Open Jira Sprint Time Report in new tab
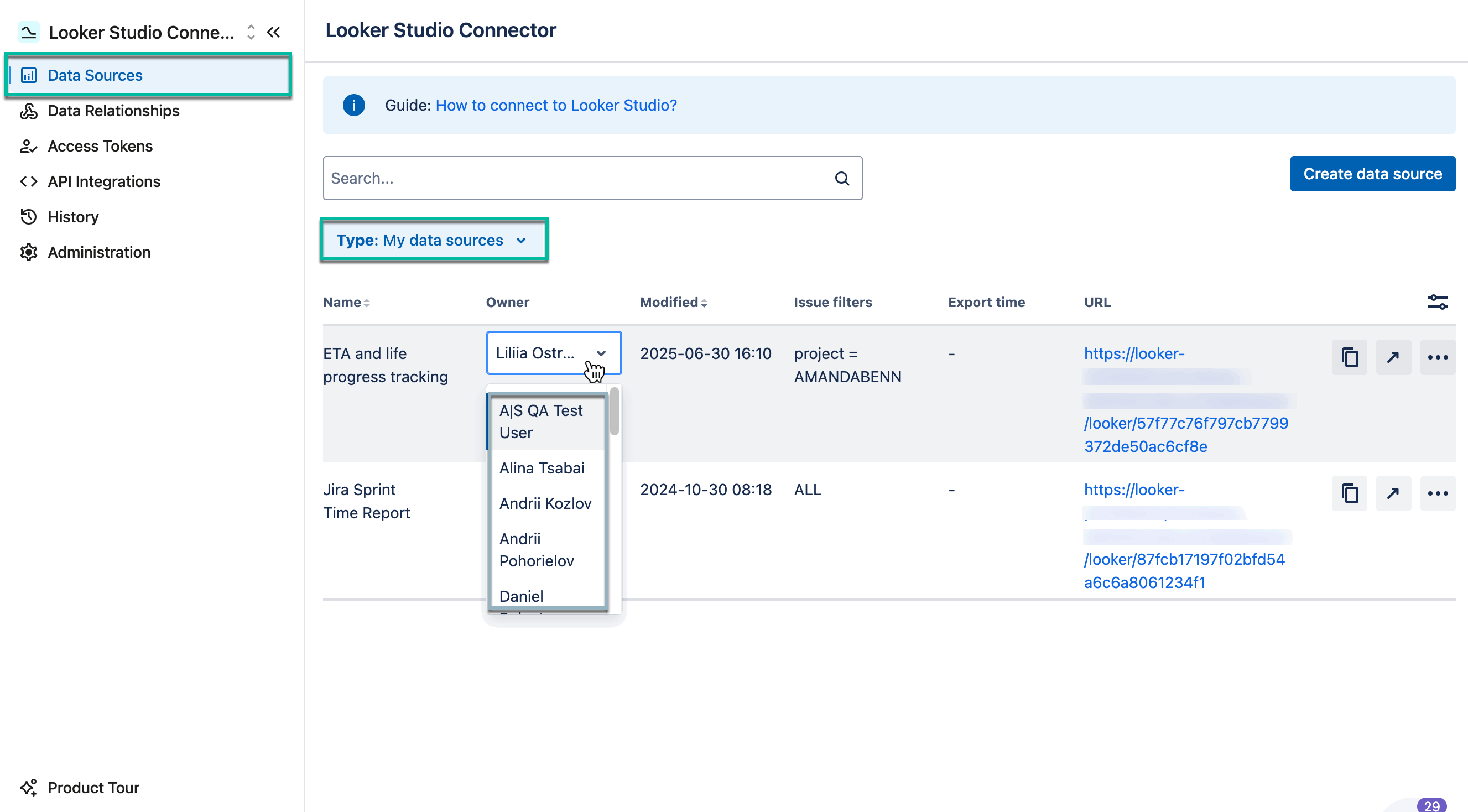This screenshot has width=1468, height=812. tap(1393, 493)
